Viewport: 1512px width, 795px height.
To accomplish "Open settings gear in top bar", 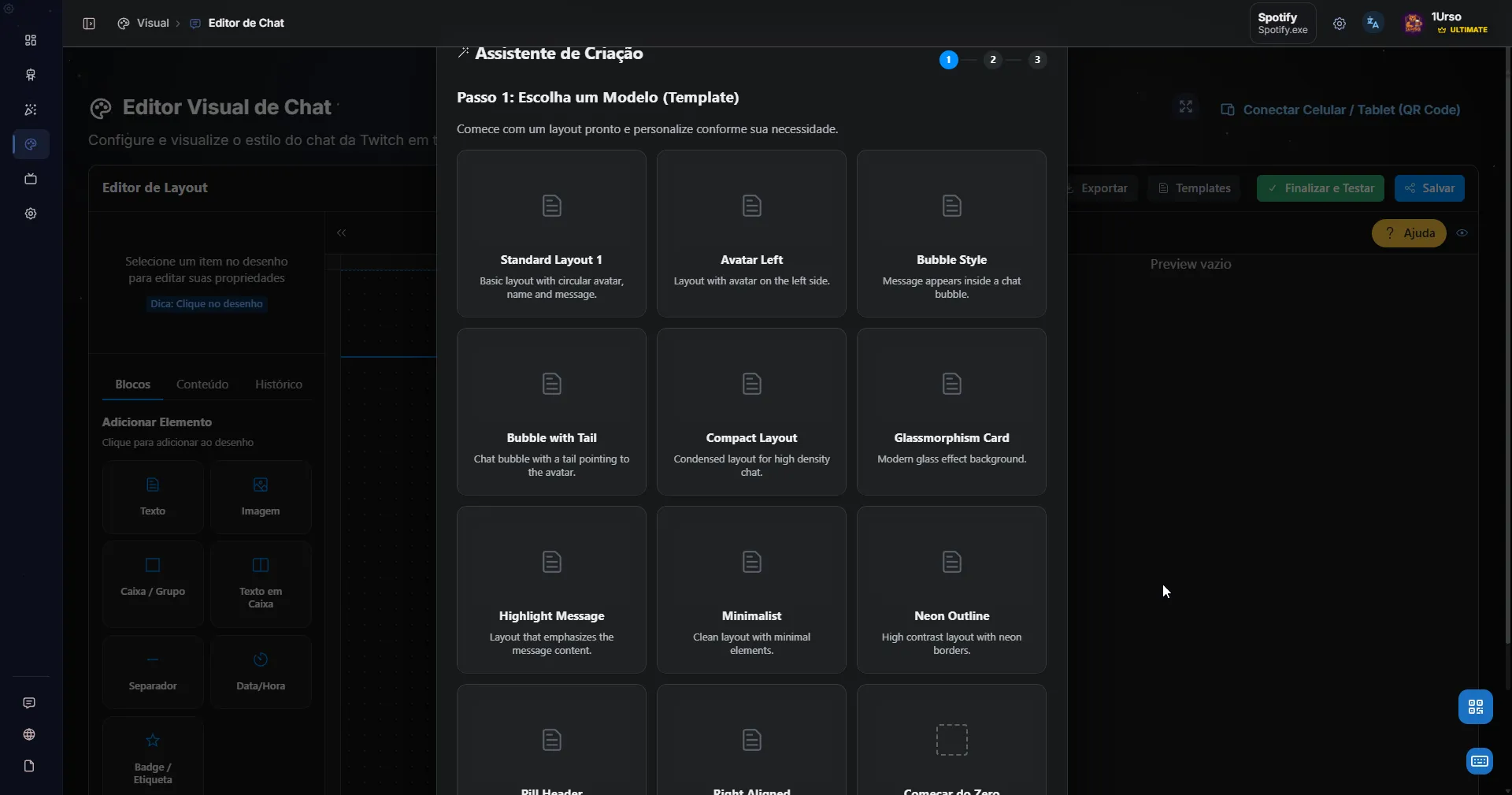I will click(x=1340, y=24).
